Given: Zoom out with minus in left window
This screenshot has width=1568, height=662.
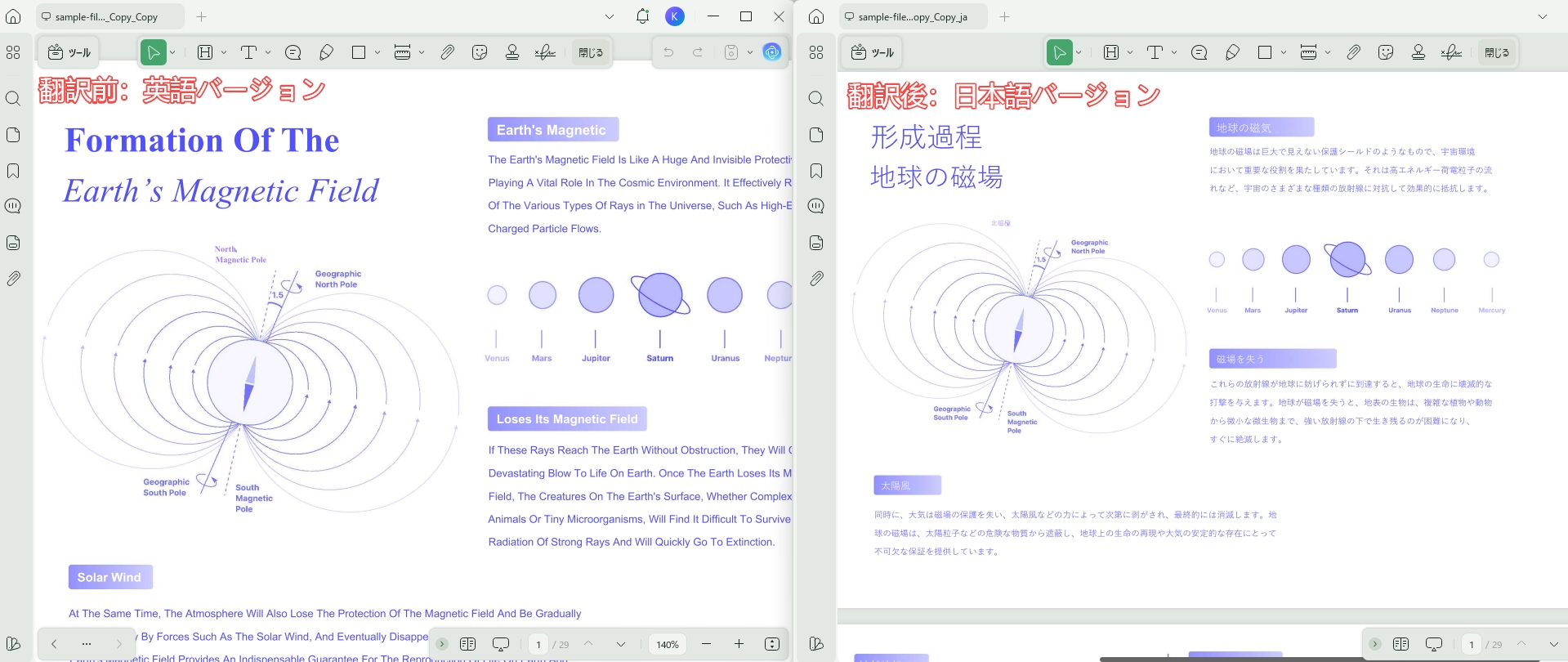Looking at the screenshot, I should (706, 644).
